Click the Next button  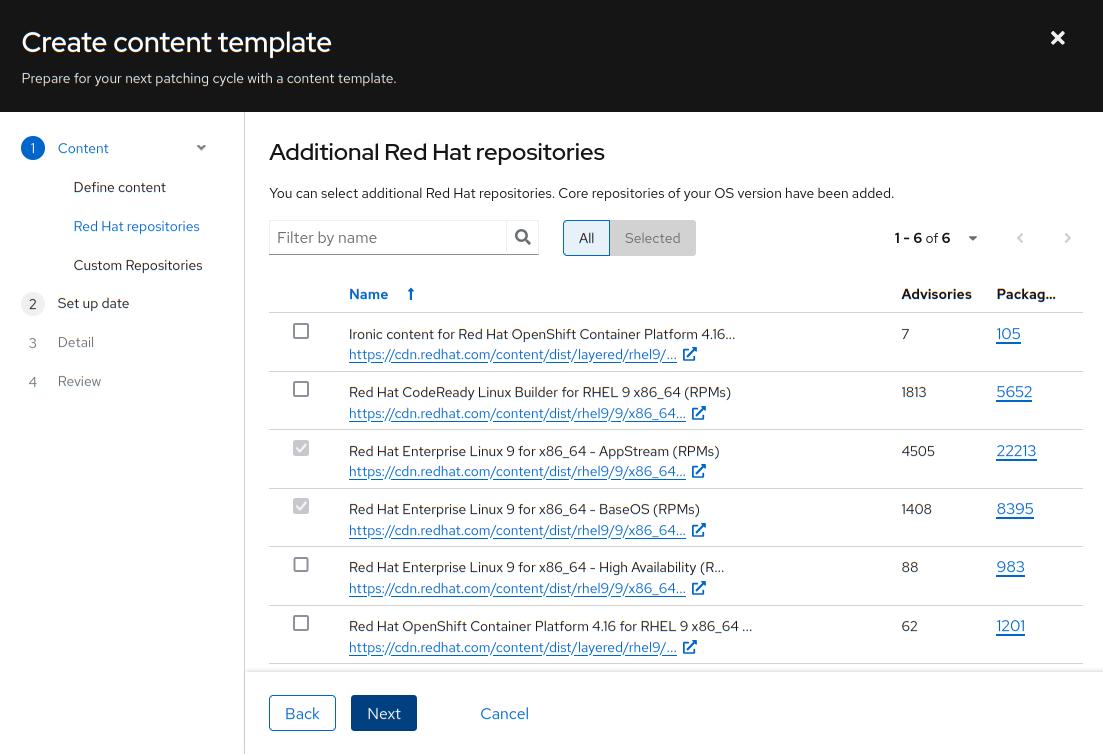pos(383,713)
